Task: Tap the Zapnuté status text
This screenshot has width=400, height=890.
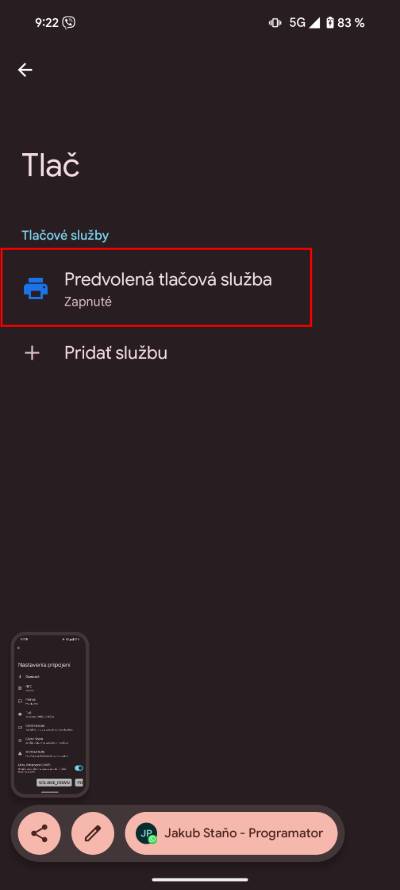Action: [x=88, y=302]
